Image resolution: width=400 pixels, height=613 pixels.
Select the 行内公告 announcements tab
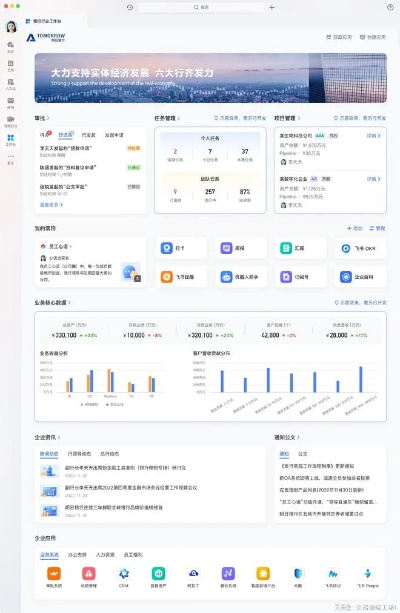tap(79, 454)
